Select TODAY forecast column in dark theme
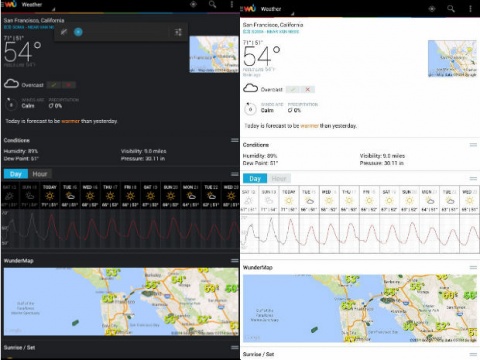 50,195
